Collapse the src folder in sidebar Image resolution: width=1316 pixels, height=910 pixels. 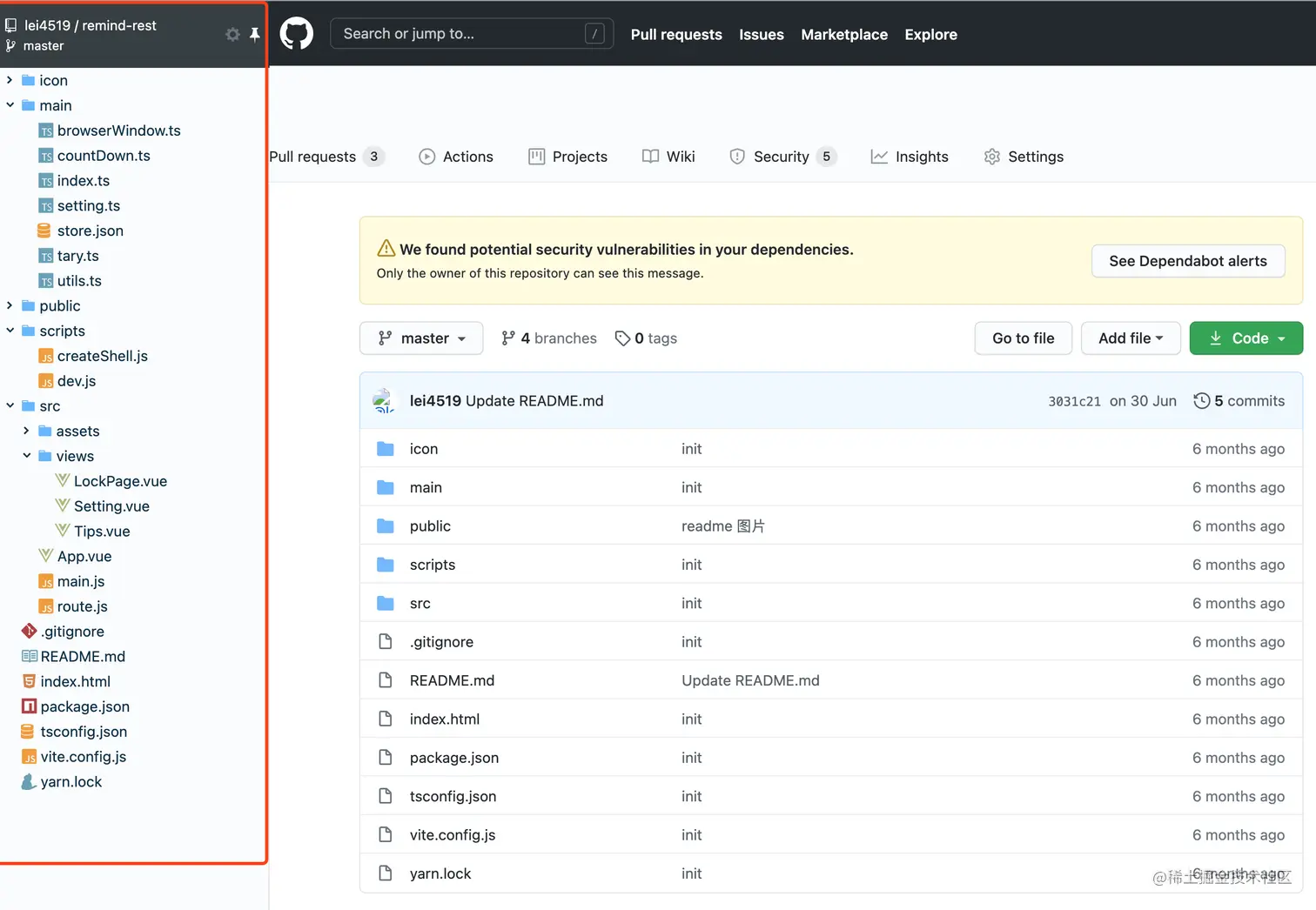click(10, 405)
